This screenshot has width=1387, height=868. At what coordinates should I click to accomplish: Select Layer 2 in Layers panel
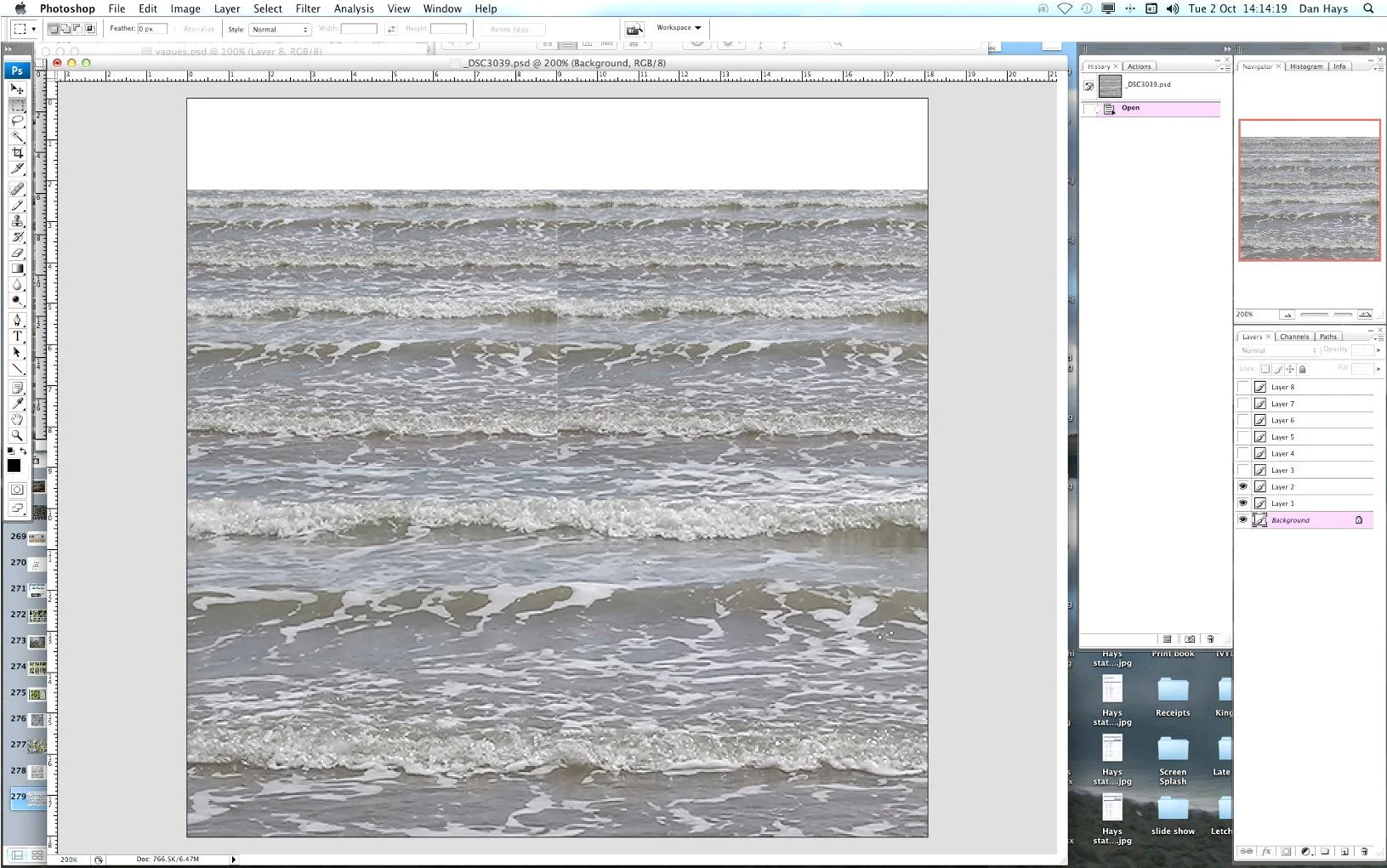point(1305,486)
